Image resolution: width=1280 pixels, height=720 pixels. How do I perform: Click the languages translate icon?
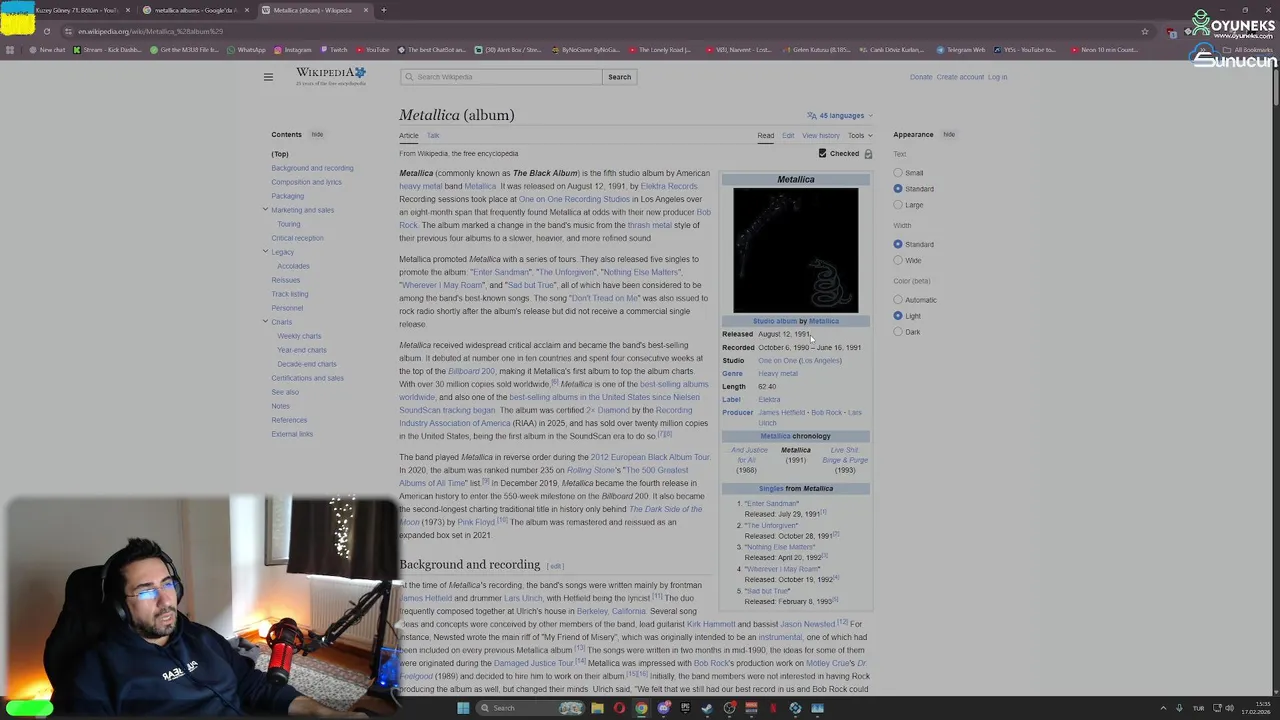(x=812, y=115)
